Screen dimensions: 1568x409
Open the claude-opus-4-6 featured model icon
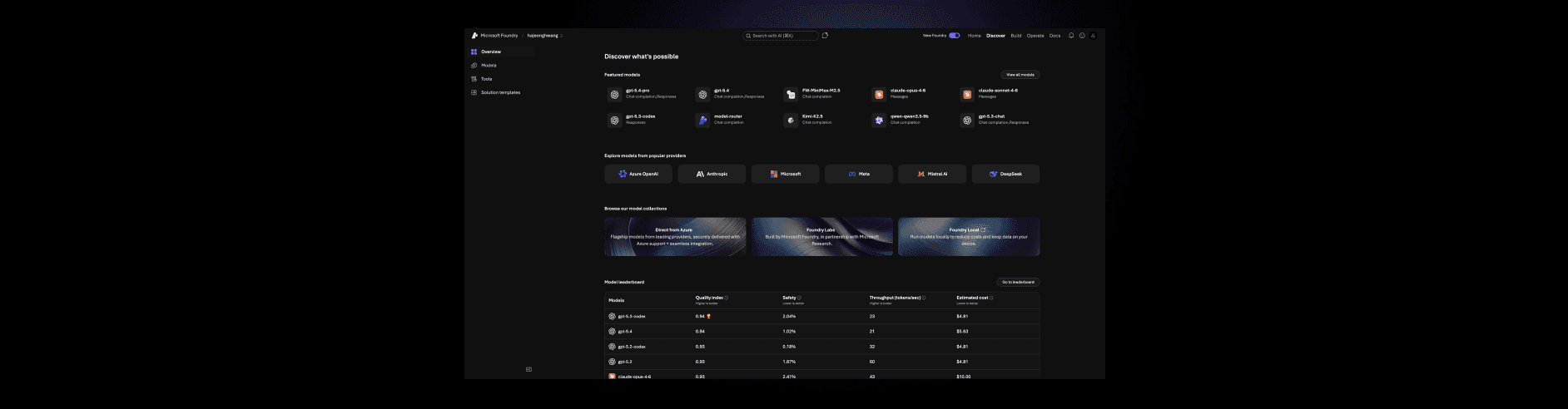tap(879, 95)
